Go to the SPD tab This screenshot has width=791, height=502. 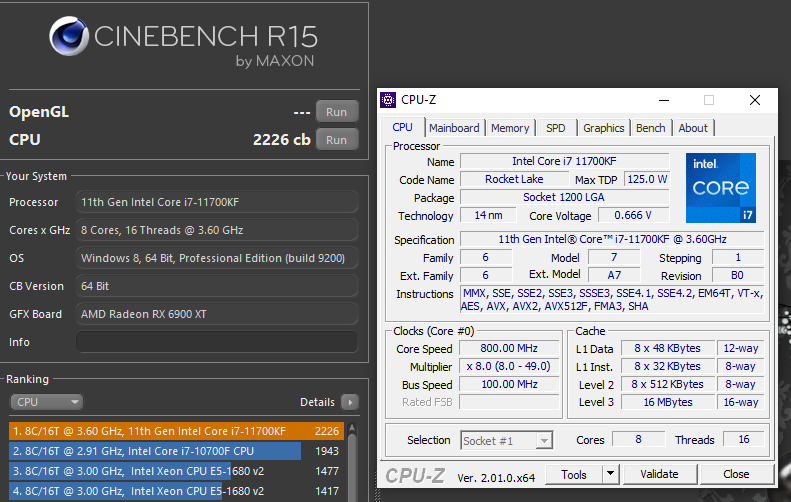pyautogui.click(x=555, y=128)
